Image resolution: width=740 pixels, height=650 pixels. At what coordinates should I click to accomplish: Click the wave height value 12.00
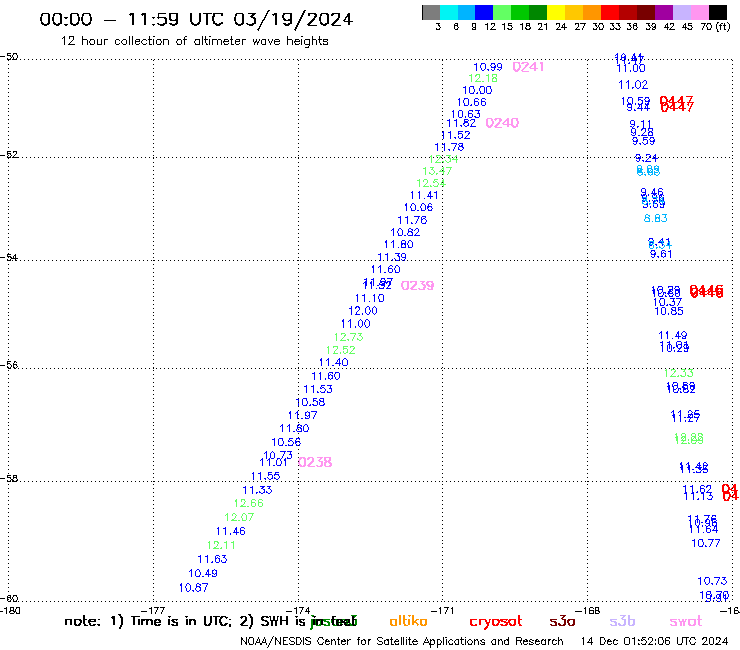(x=363, y=311)
